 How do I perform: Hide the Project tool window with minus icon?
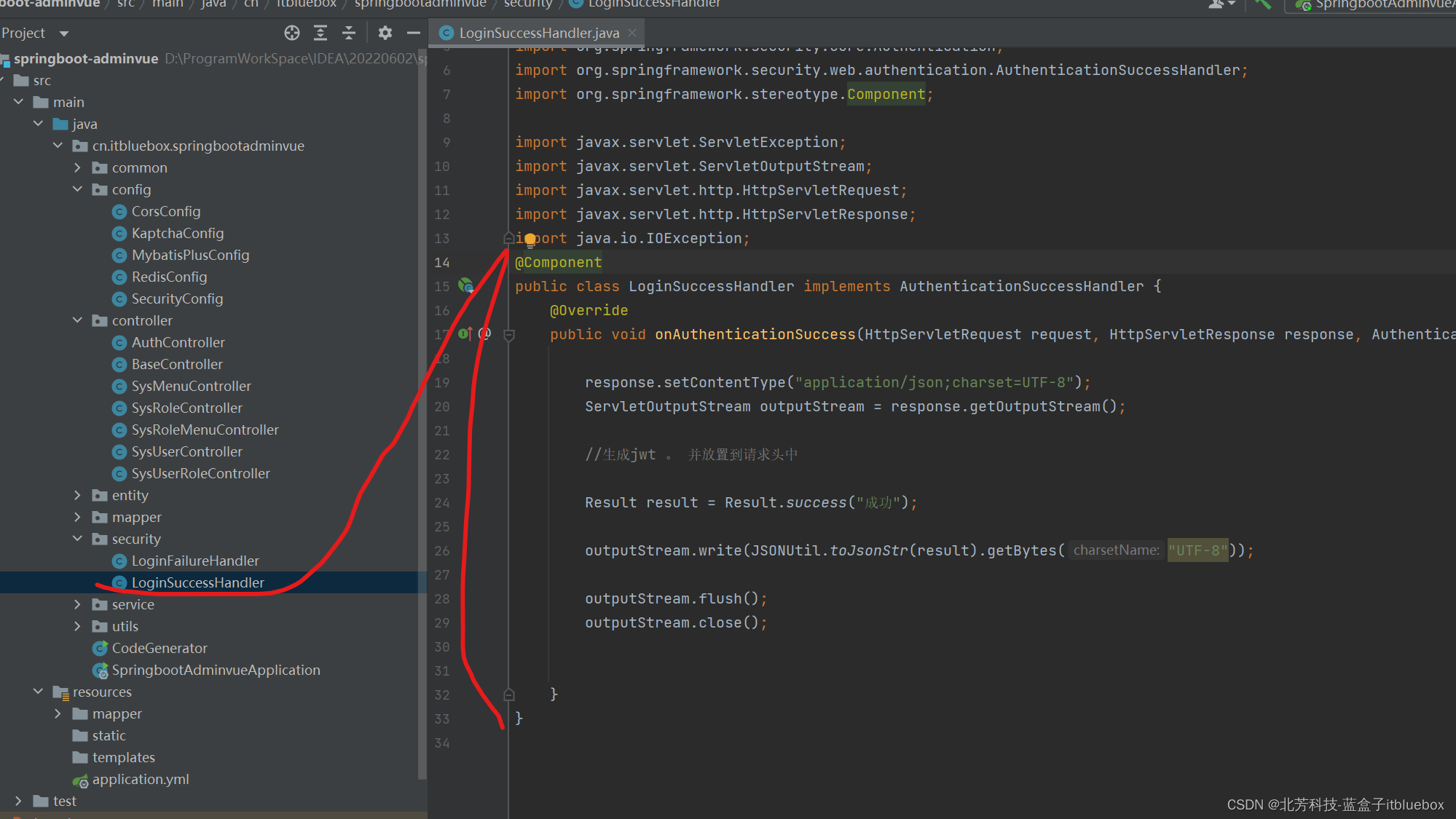(413, 33)
